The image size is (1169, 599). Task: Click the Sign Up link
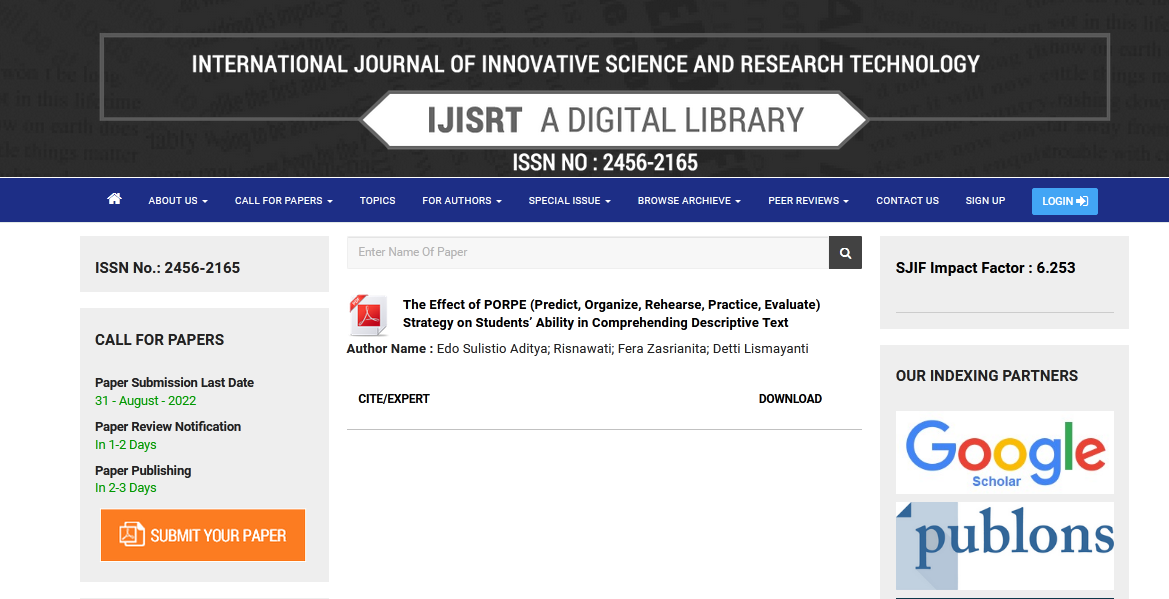(985, 201)
